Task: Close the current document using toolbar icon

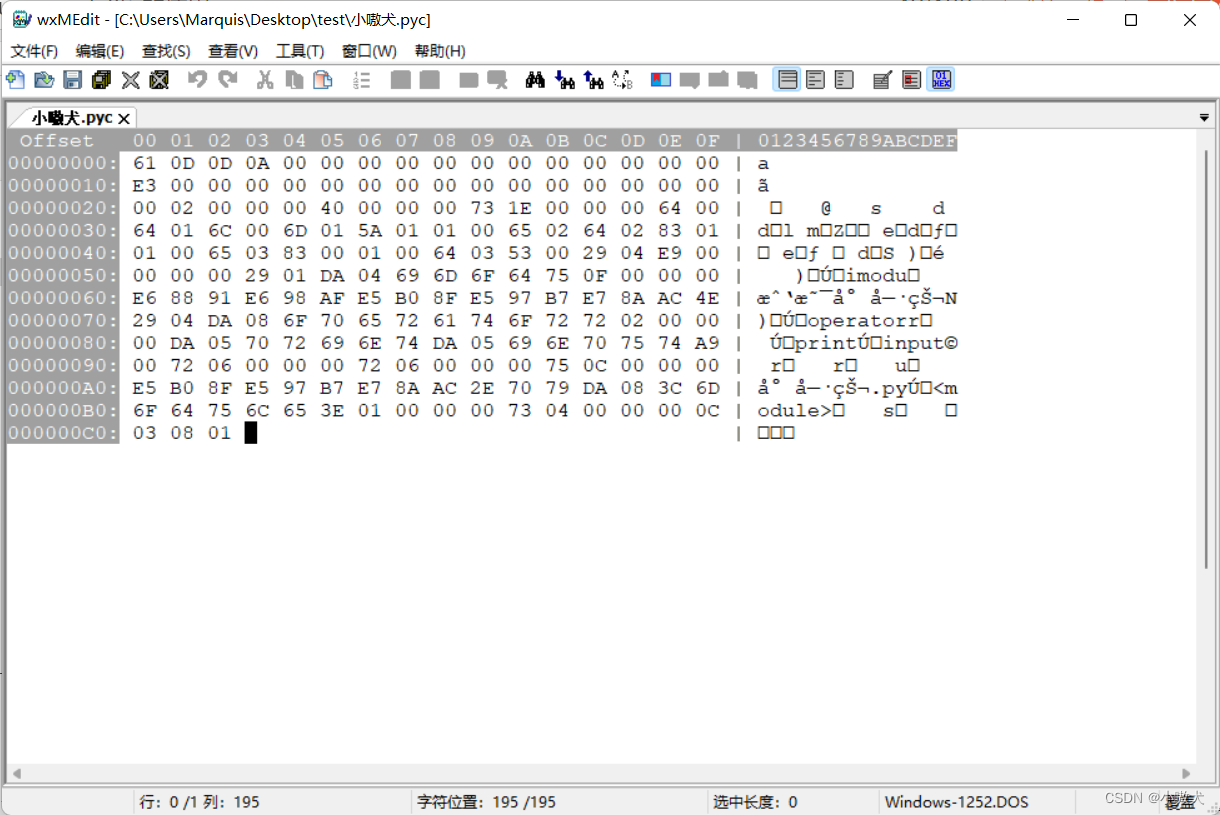Action: tap(131, 80)
